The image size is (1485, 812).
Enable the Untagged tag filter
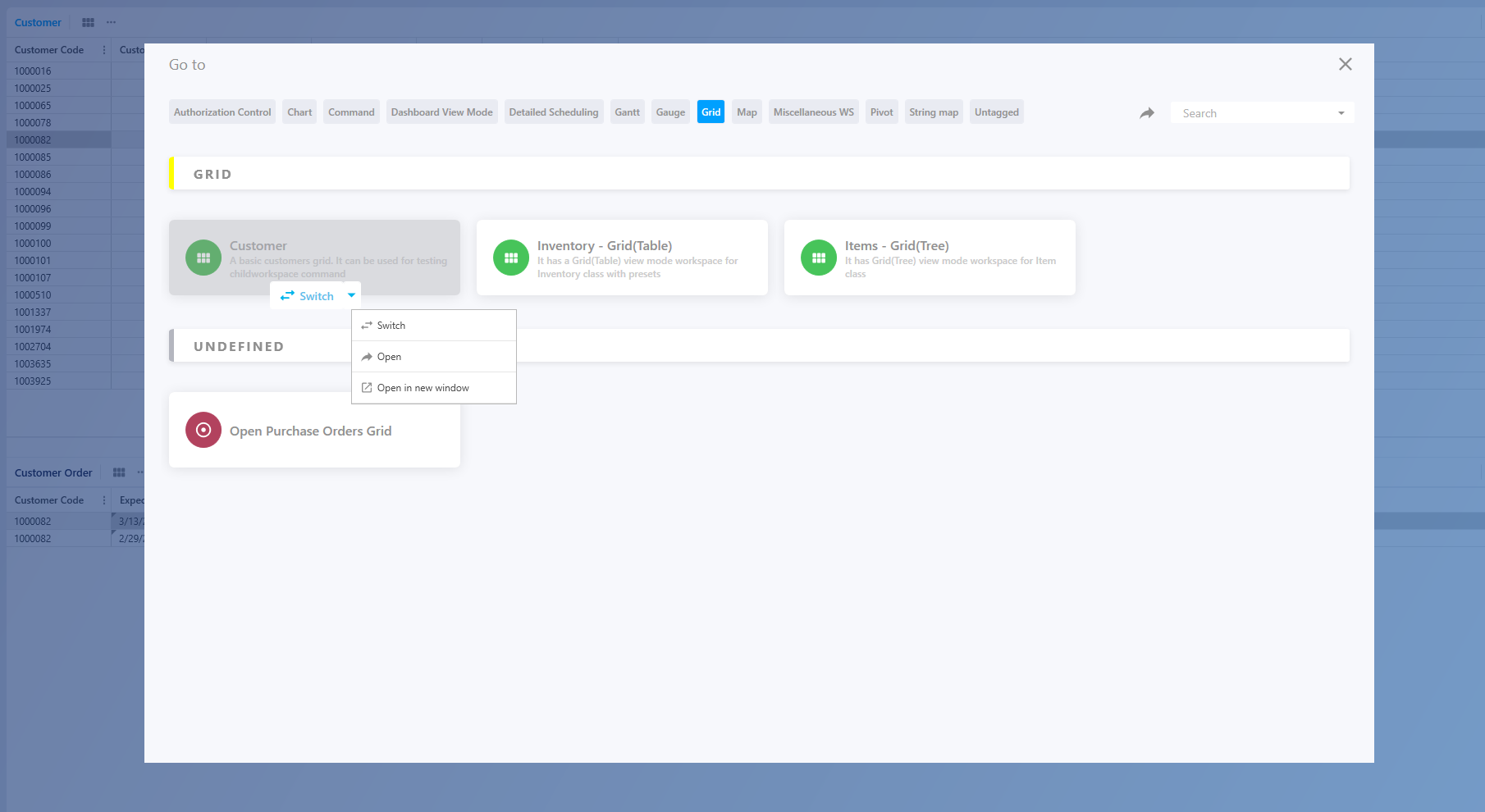tap(996, 112)
